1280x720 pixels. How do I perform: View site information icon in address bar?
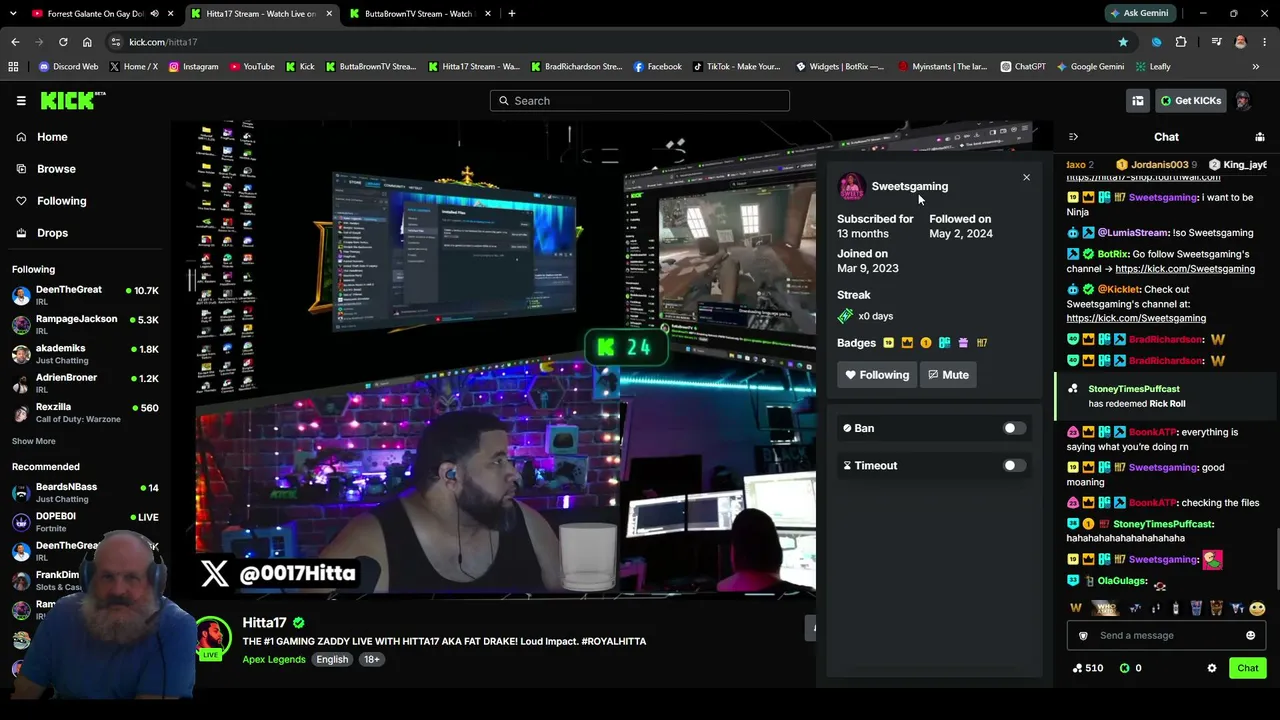[x=116, y=42]
